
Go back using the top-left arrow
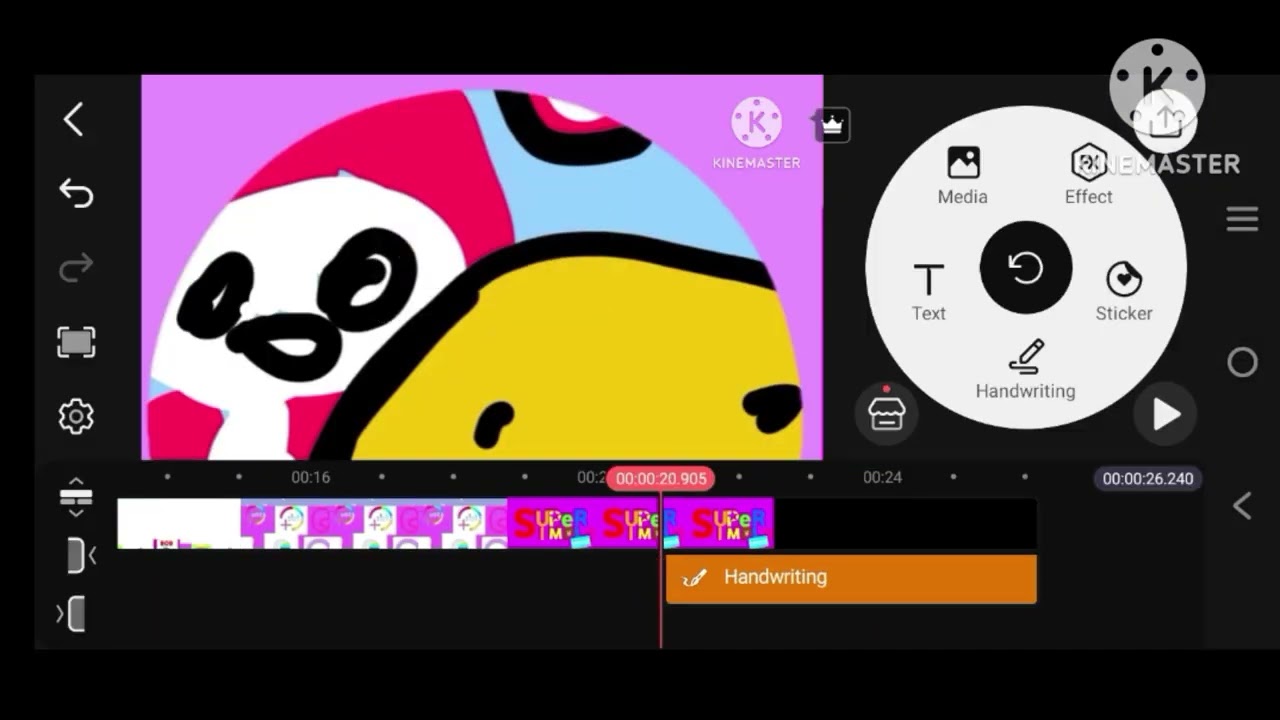click(x=74, y=120)
